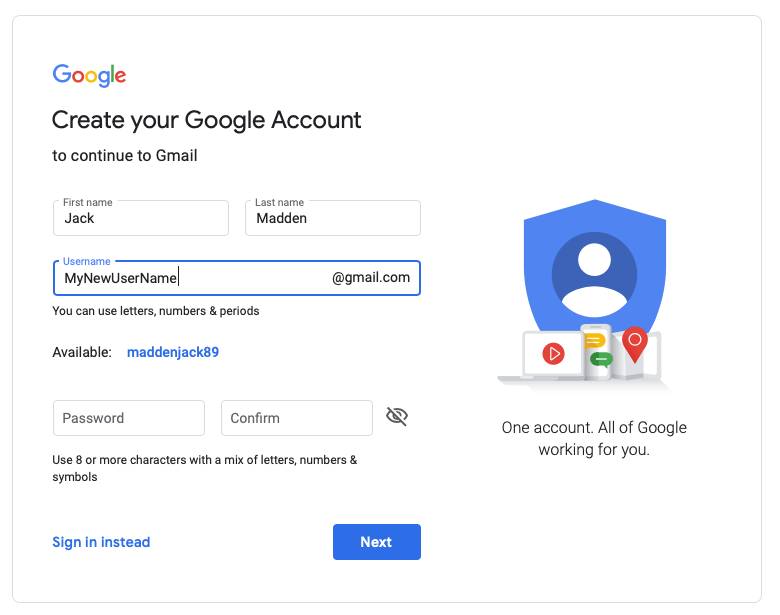Screen dimensions: 780x615
Task: Click the letters, numbers & periods hint
Action: 155,311
